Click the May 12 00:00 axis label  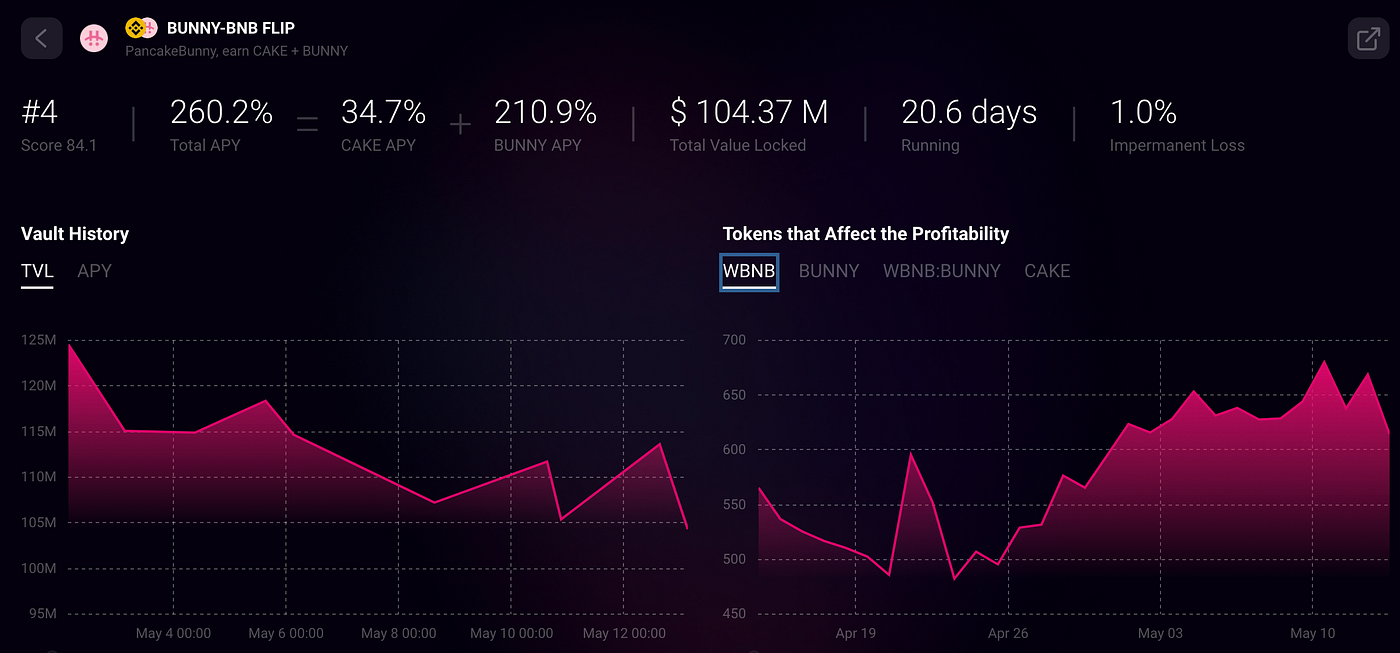pyautogui.click(x=624, y=633)
